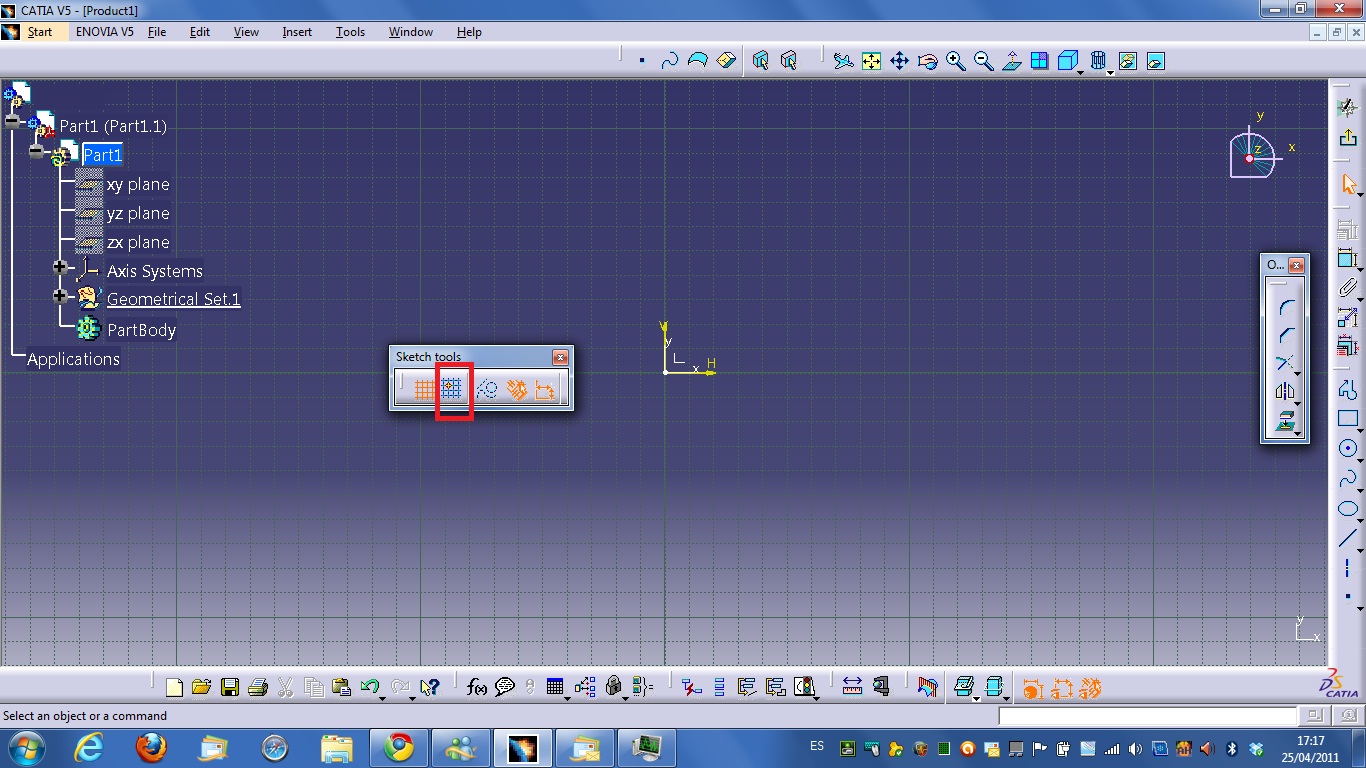Toggle Geometrical Constraints in Sketch tools
The height and width of the screenshot is (768, 1366).
click(516, 389)
